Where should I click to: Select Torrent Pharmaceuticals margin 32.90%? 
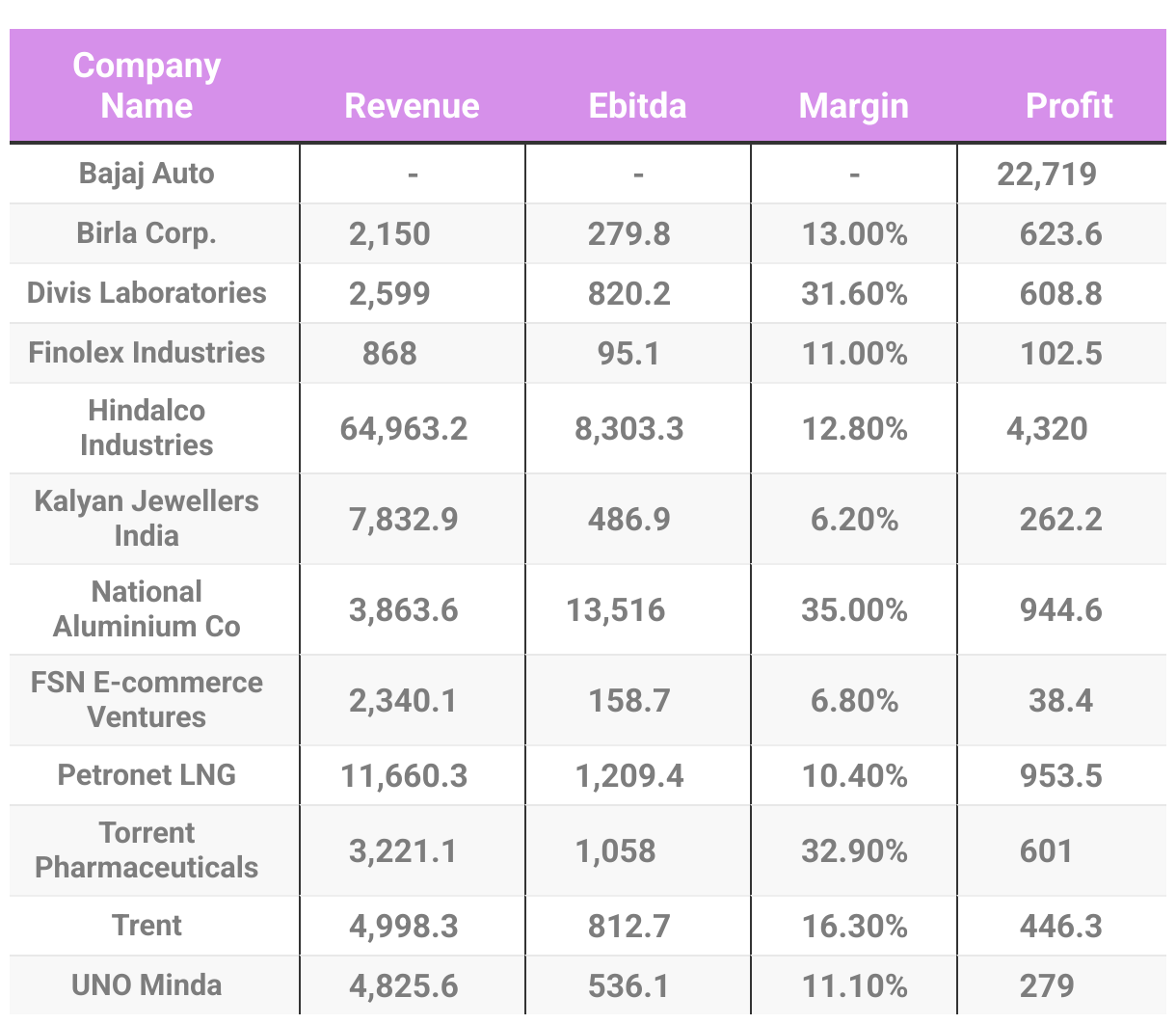pyautogui.click(x=854, y=851)
